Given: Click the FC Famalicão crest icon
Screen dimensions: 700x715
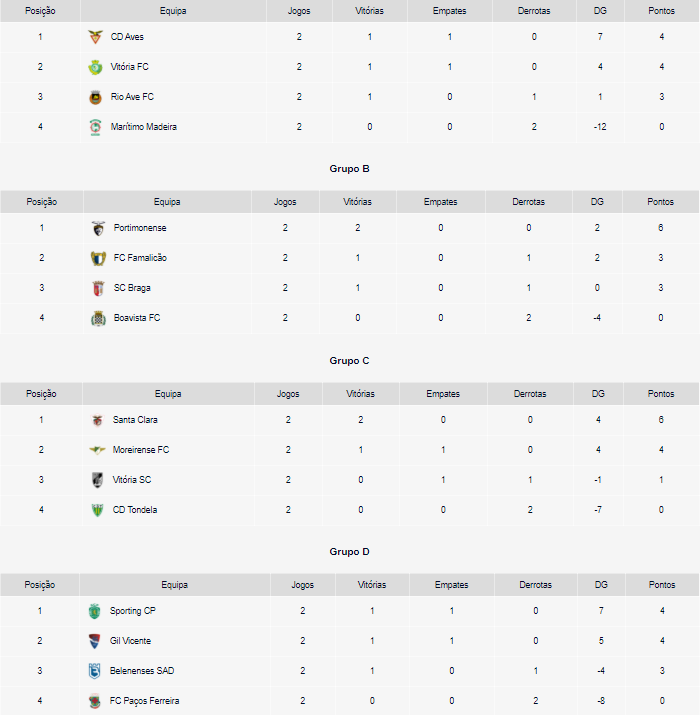Looking at the screenshot, I should [97, 258].
